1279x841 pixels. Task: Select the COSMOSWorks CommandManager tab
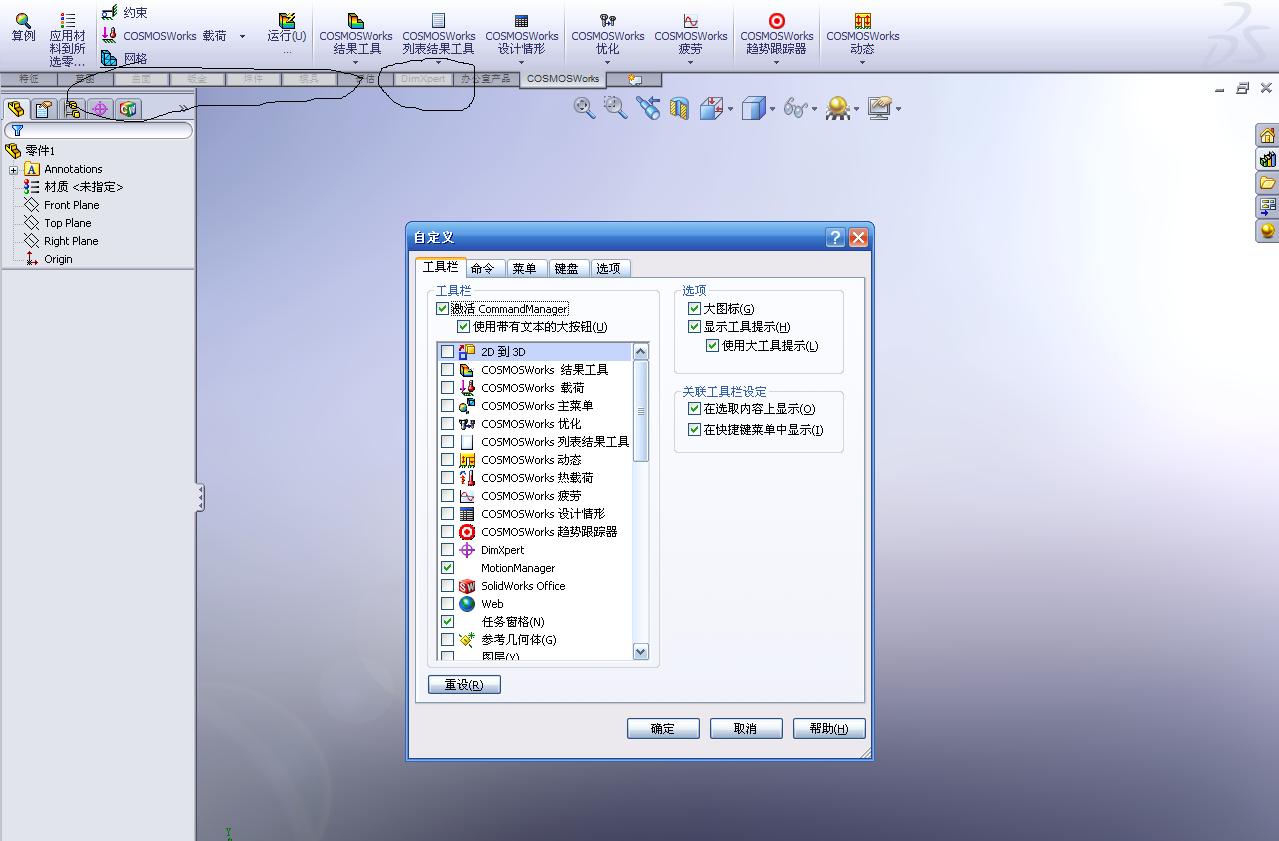pyautogui.click(x=563, y=79)
